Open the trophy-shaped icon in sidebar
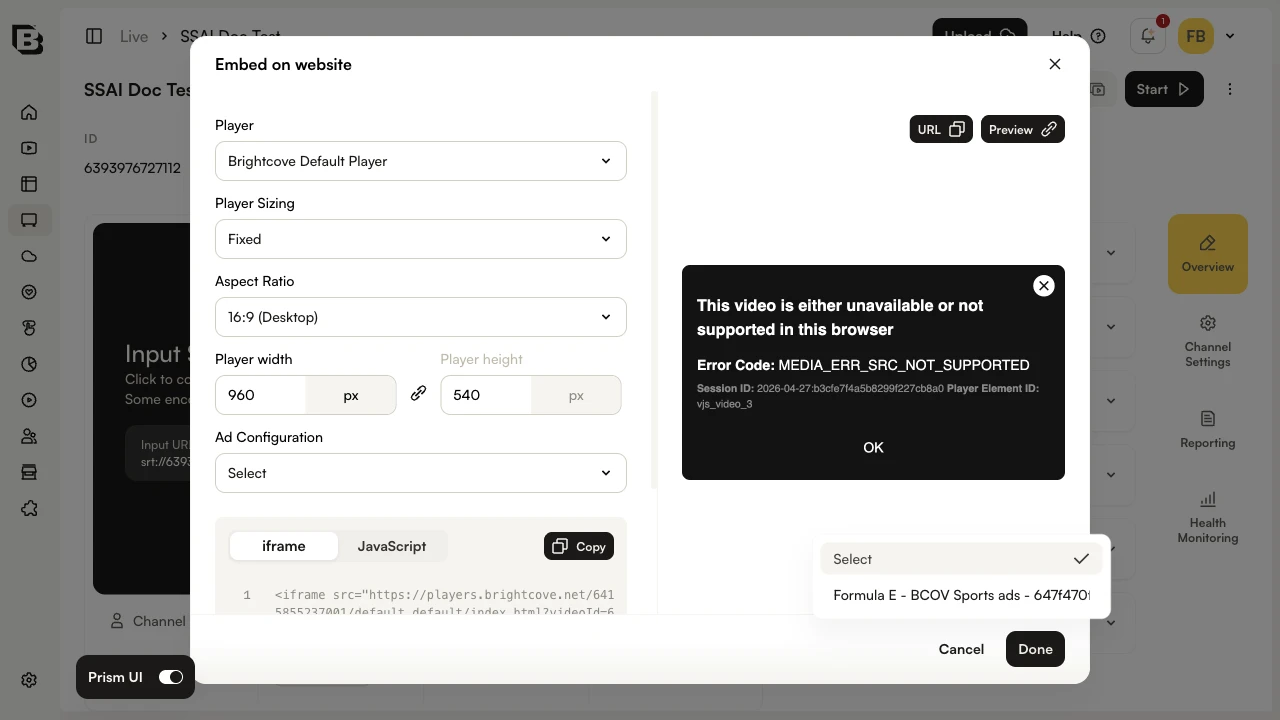This screenshot has width=1280, height=720. pyautogui.click(x=29, y=328)
